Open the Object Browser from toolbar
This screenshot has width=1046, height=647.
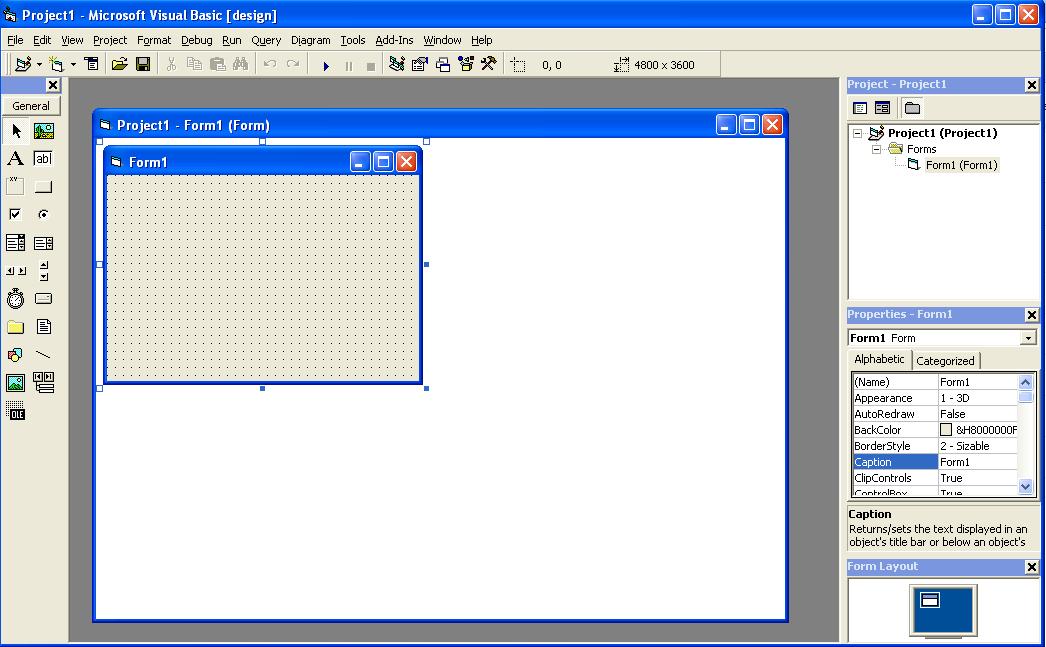point(466,64)
